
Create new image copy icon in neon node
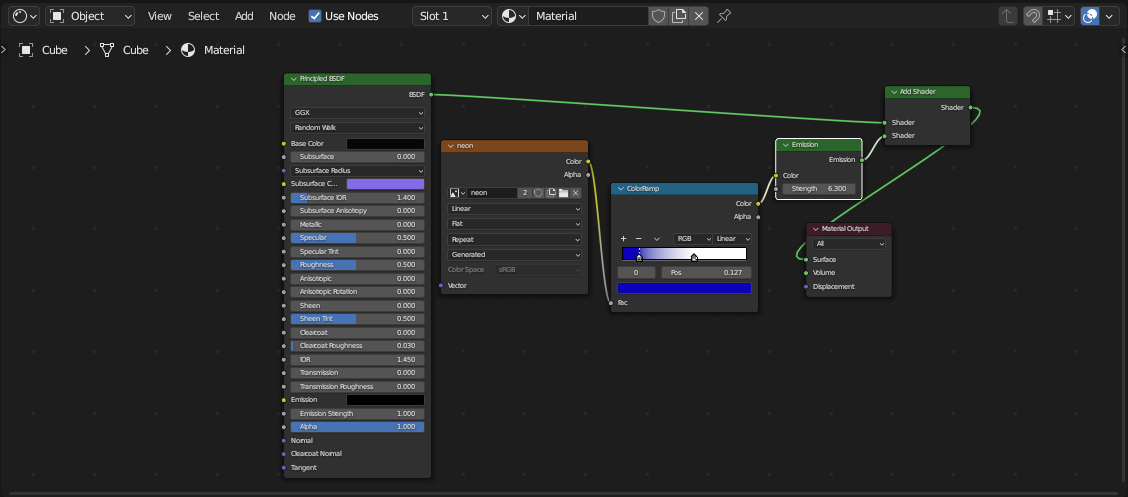[551, 193]
